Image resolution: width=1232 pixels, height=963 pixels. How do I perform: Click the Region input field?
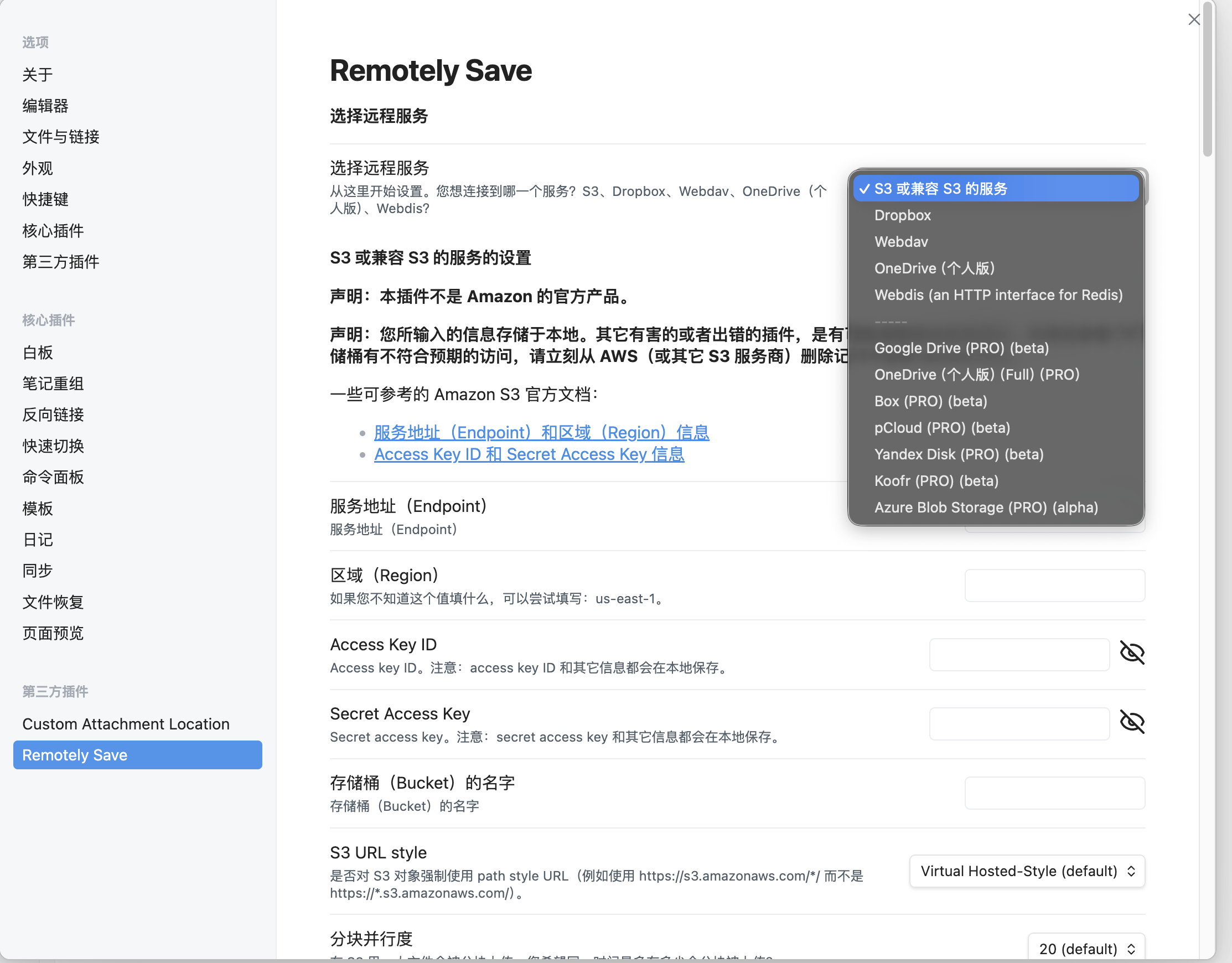(x=1054, y=586)
